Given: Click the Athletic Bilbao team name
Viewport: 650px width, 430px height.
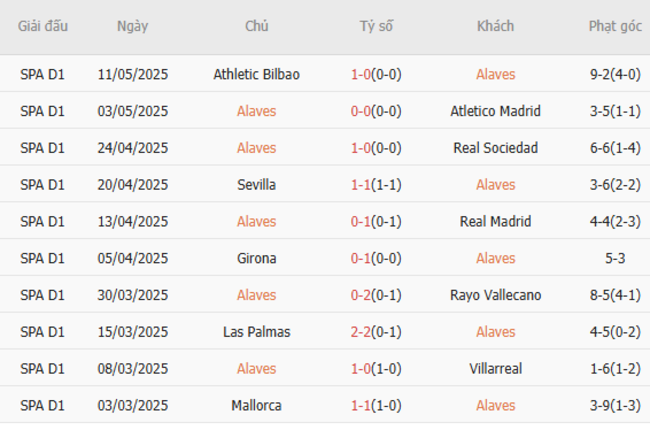Looking at the screenshot, I should click(256, 74).
